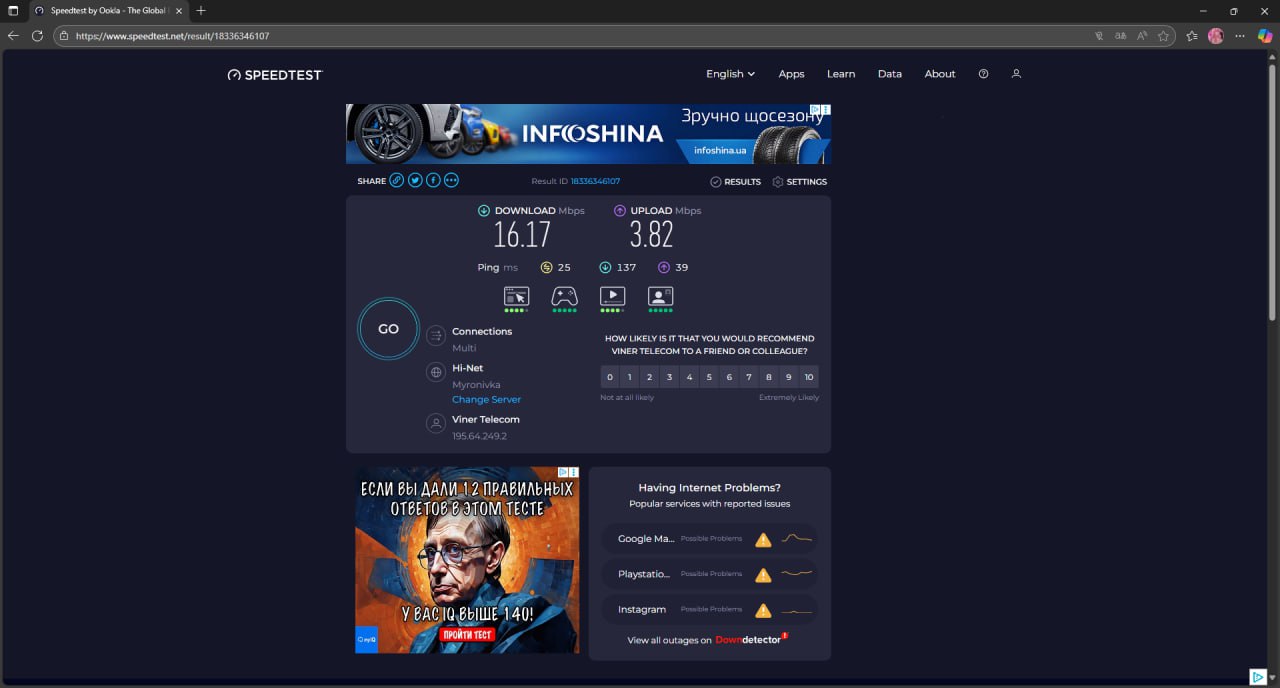Click the Instagram outage sparkline graph

click(x=796, y=610)
